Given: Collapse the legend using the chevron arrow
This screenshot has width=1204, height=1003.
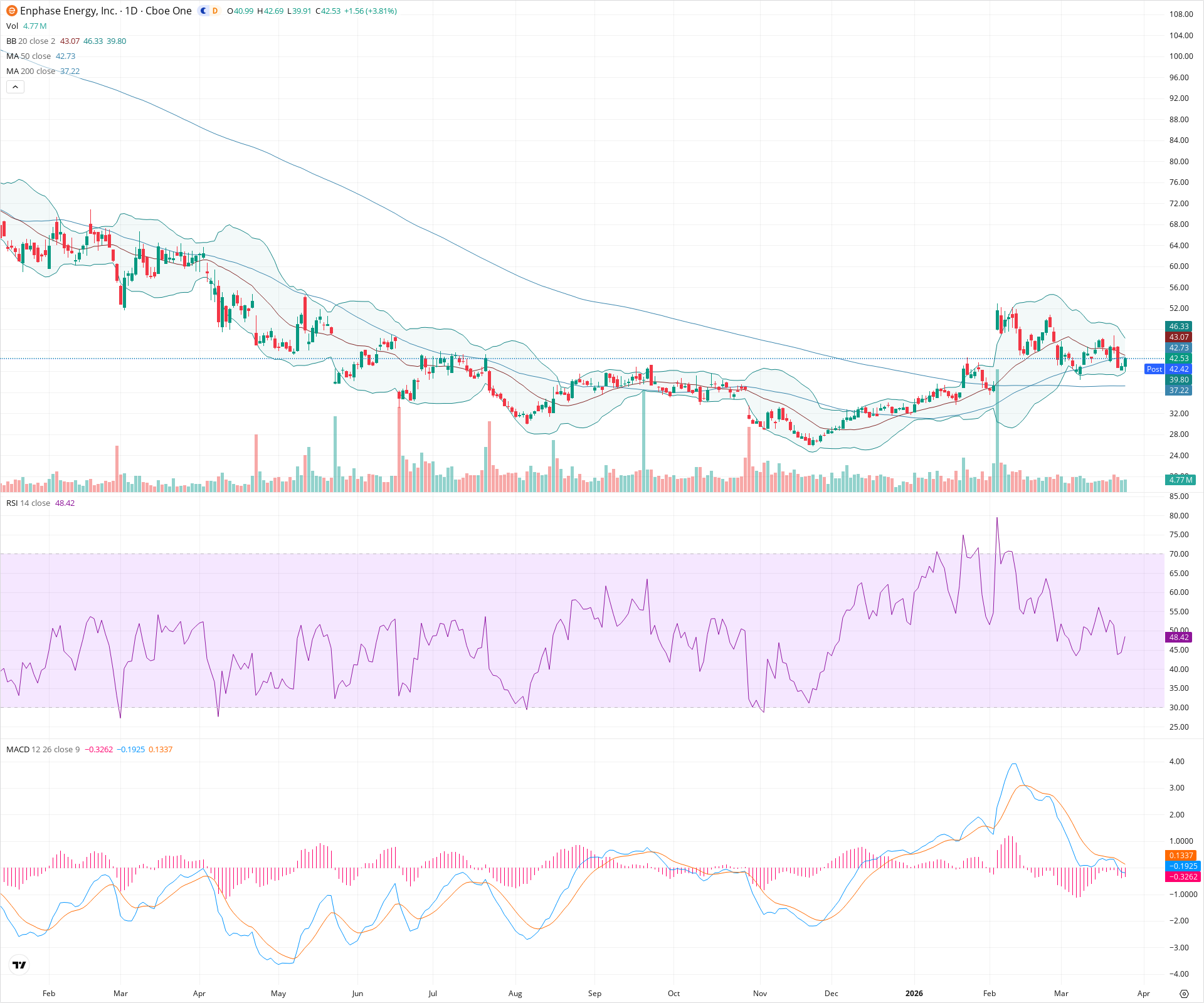Looking at the screenshot, I should (x=15, y=87).
